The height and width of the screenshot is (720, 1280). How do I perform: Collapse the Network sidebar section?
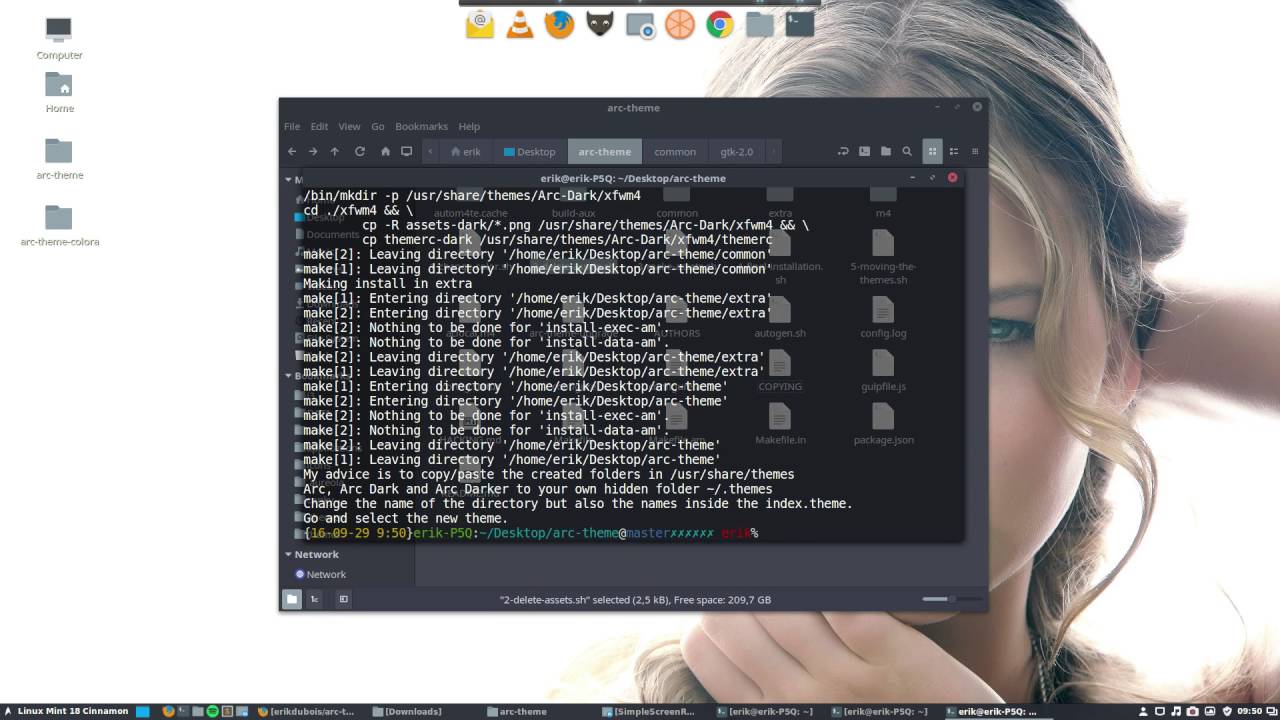click(288, 554)
